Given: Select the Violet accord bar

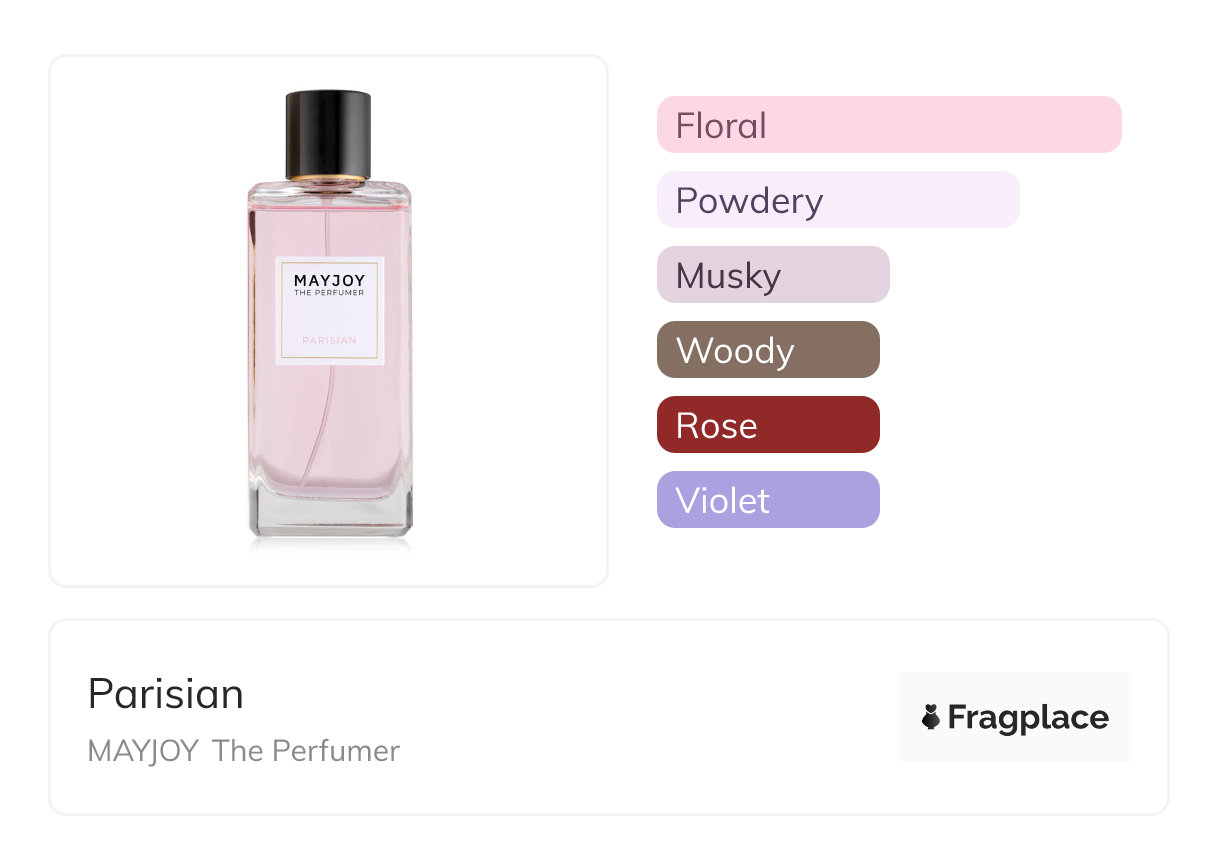Looking at the screenshot, I should 767,500.
